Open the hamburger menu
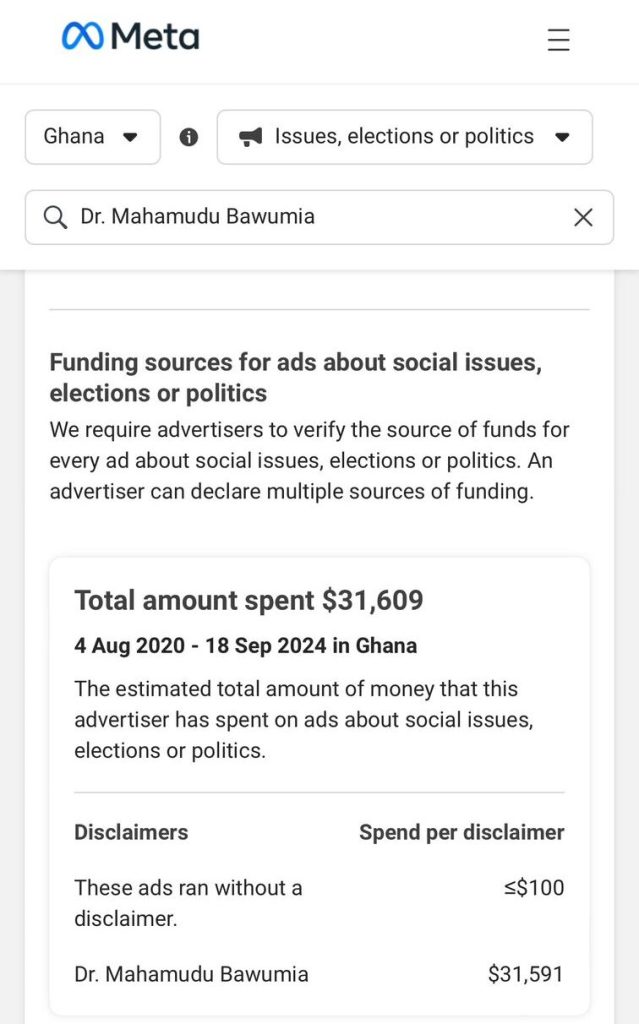Viewport: 639px width, 1024px height. point(558,40)
